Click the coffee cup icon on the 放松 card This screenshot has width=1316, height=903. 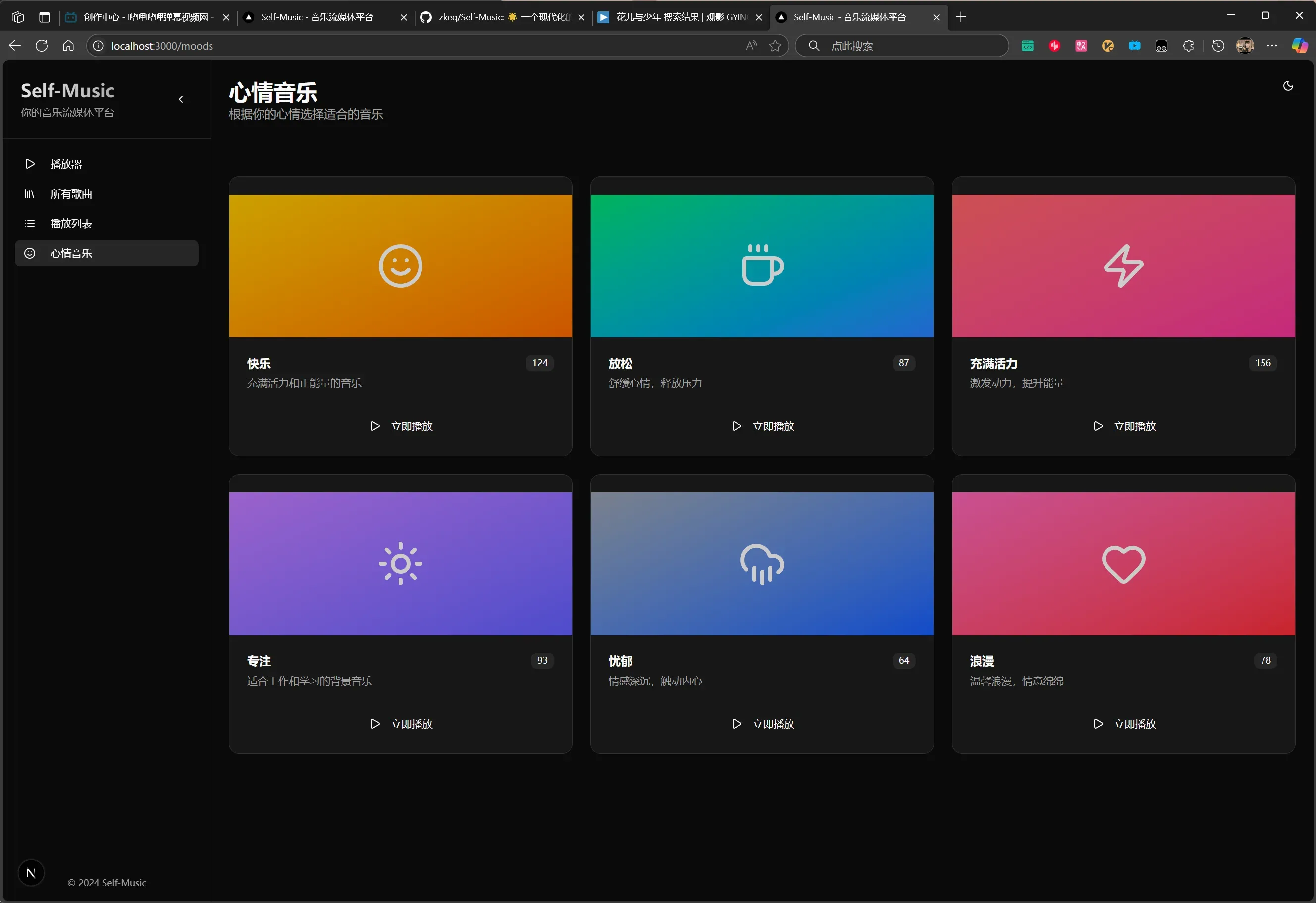click(762, 266)
